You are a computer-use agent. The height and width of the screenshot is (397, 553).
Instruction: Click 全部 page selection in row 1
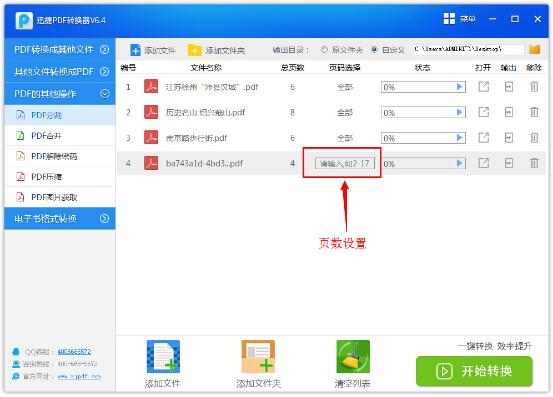345,87
